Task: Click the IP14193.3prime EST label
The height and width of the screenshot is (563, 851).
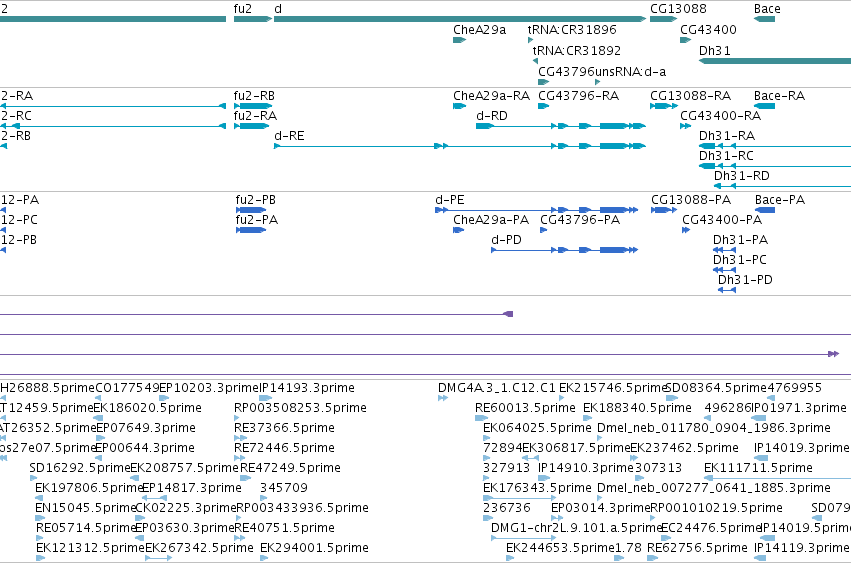Action: tap(307, 388)
